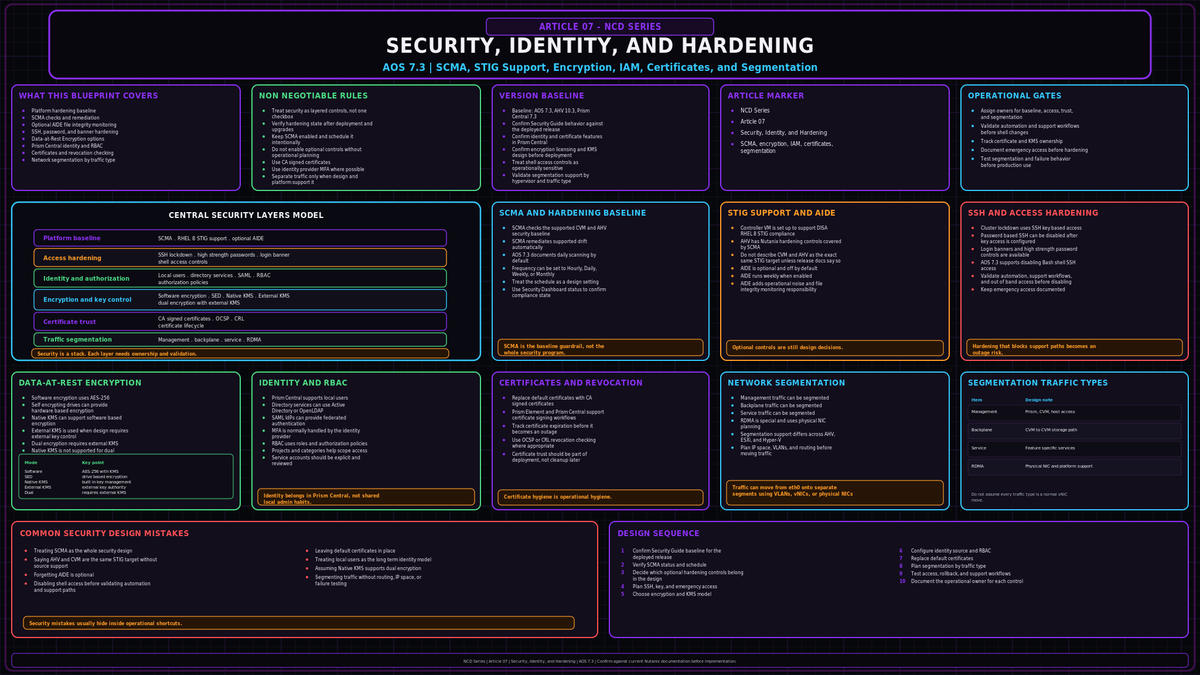This screenshot has width=1200, height=675.
Task: Select the 'Traffic segmentation' layer row
Action: (240, 340)
